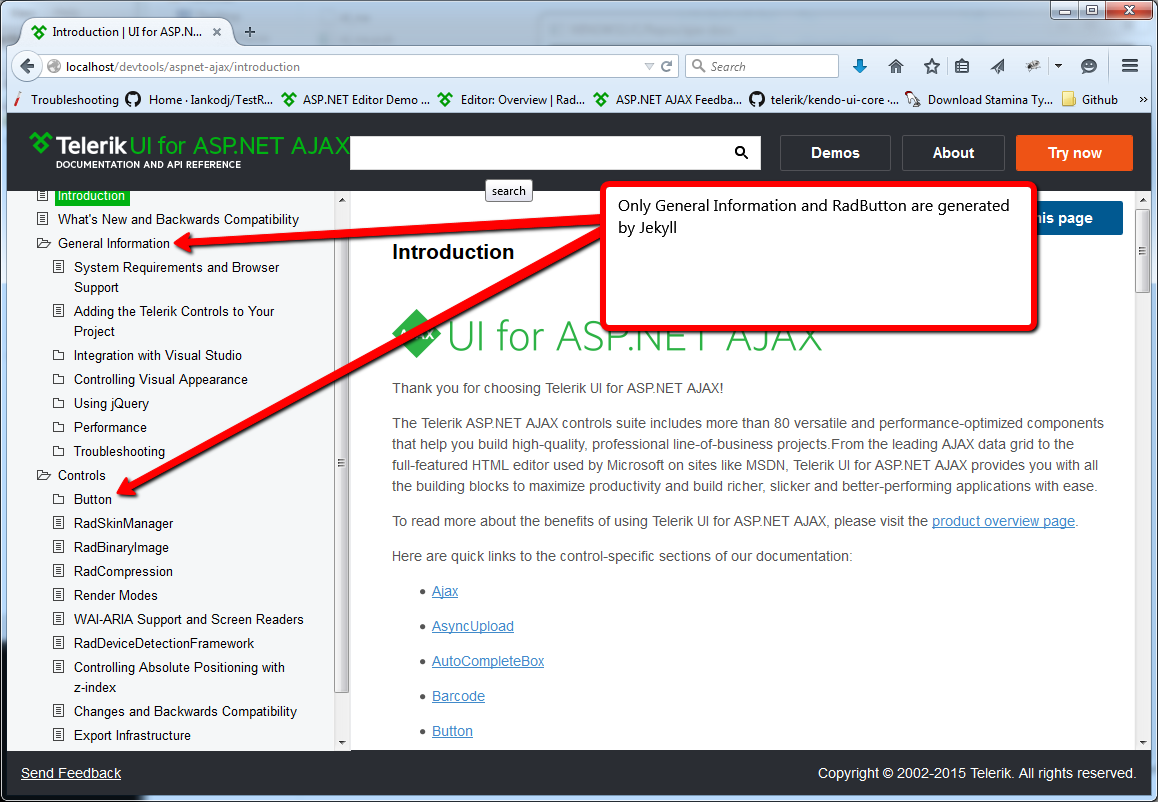Open the Firefox hamburger menu
Image resolution: width=1158 pixels, height=802 pixels.
[1129, 66]
